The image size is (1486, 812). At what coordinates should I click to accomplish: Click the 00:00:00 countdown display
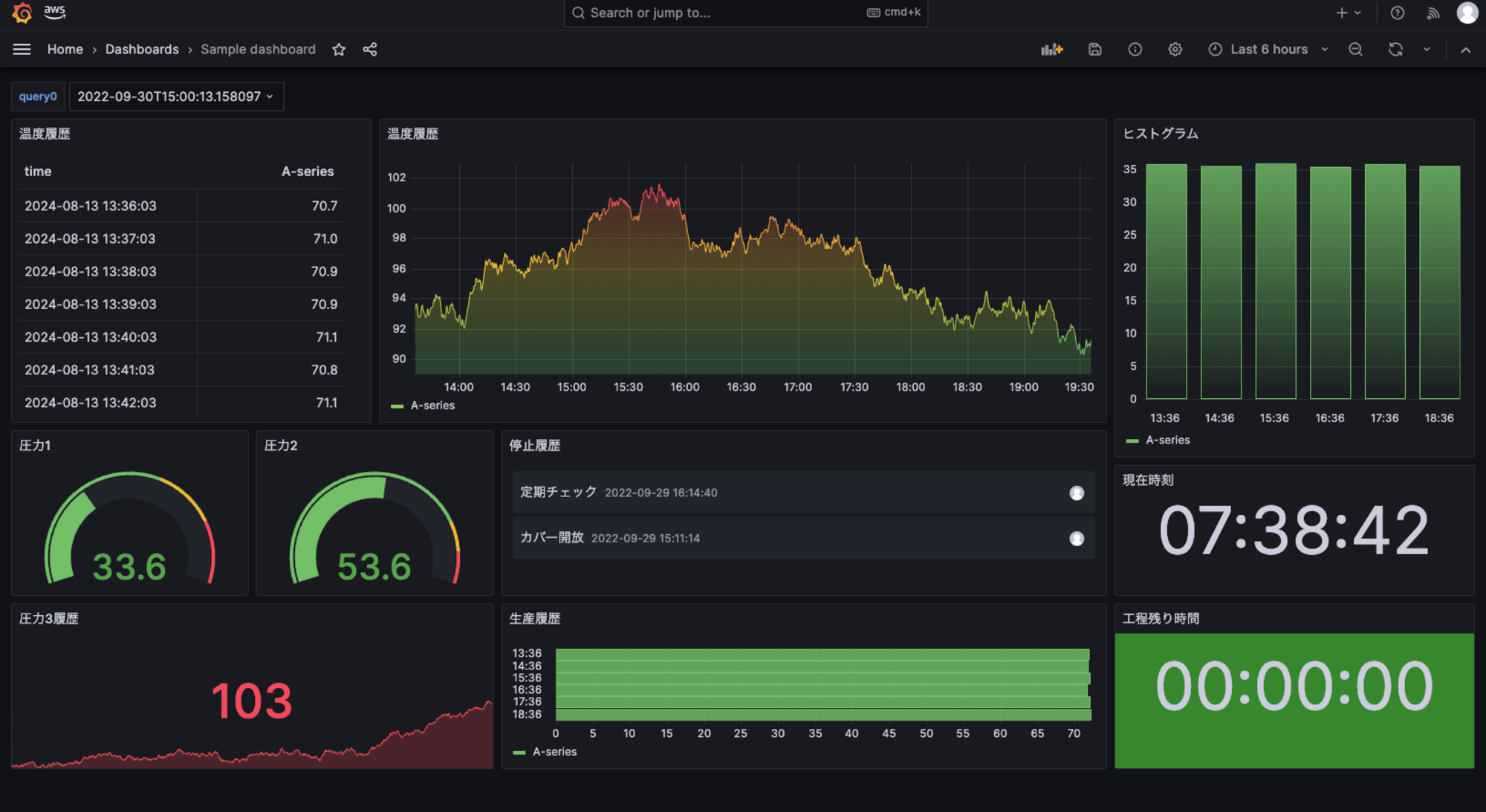coord(1294,686)
